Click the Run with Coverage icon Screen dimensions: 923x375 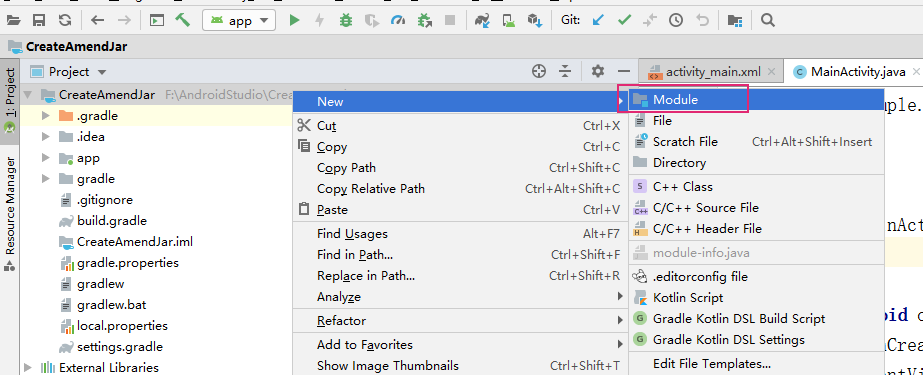tap(371, 21)
